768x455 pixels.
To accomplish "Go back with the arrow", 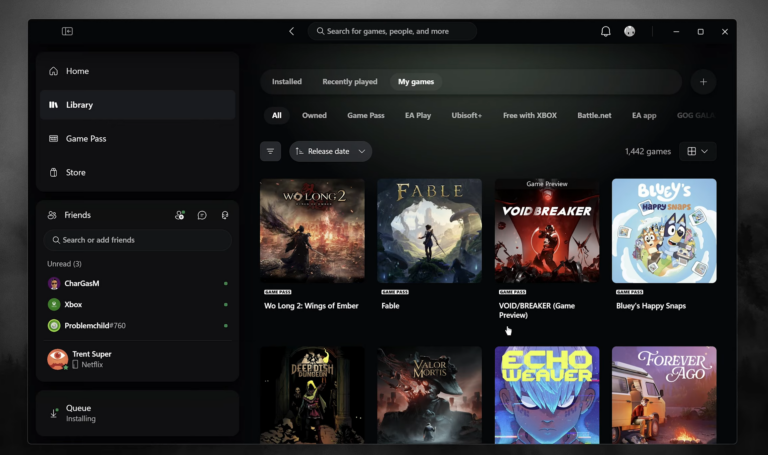I will click(291, 31).
